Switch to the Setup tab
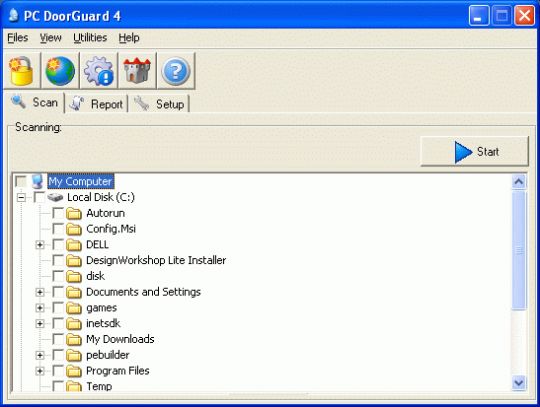540x407 pixels. (x=159, y=104)
